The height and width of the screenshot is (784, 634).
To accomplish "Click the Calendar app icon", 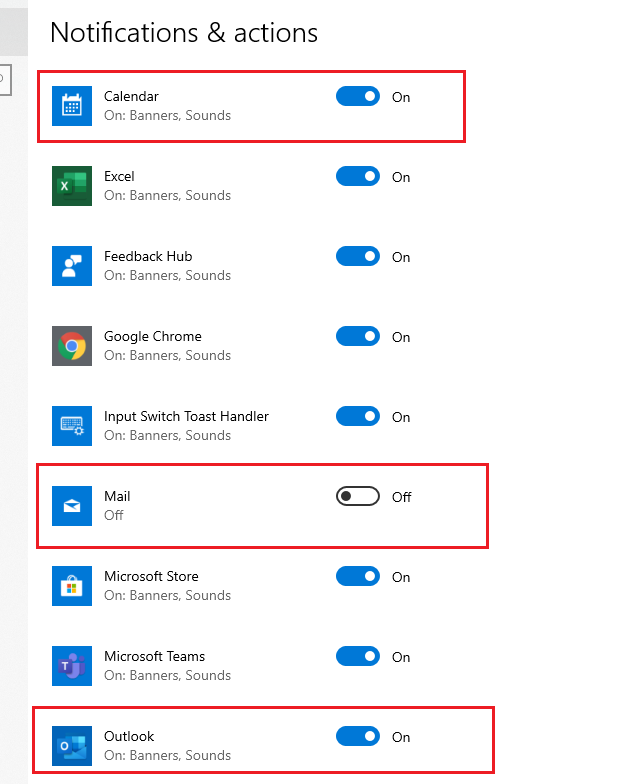I will pyautogui.click(x=71, y=105).
